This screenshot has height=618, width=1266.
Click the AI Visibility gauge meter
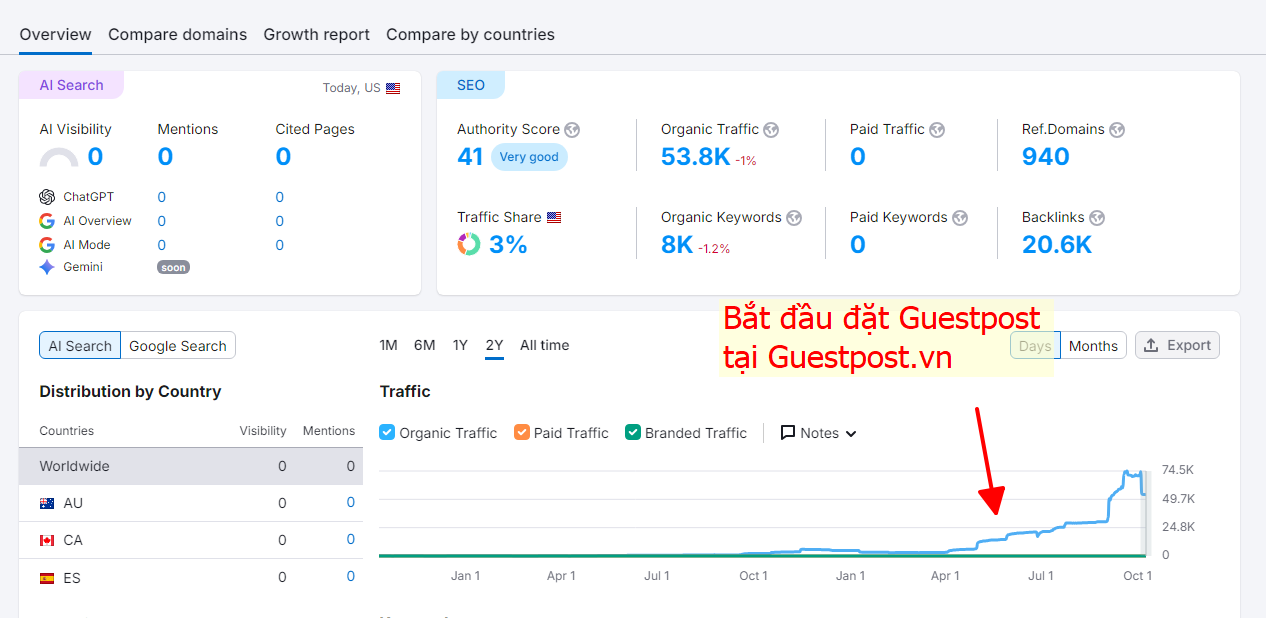(59, 158)
